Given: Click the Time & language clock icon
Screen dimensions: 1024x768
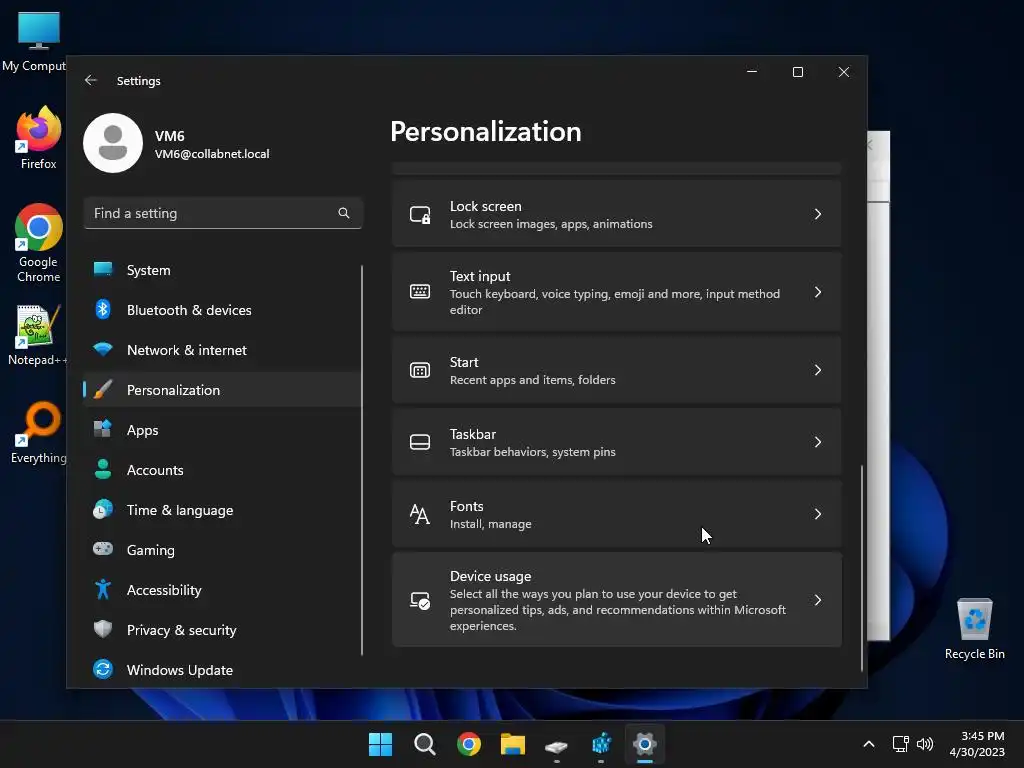Looking at the screenshot, I should pyautogui.click(x=103, y=509).
